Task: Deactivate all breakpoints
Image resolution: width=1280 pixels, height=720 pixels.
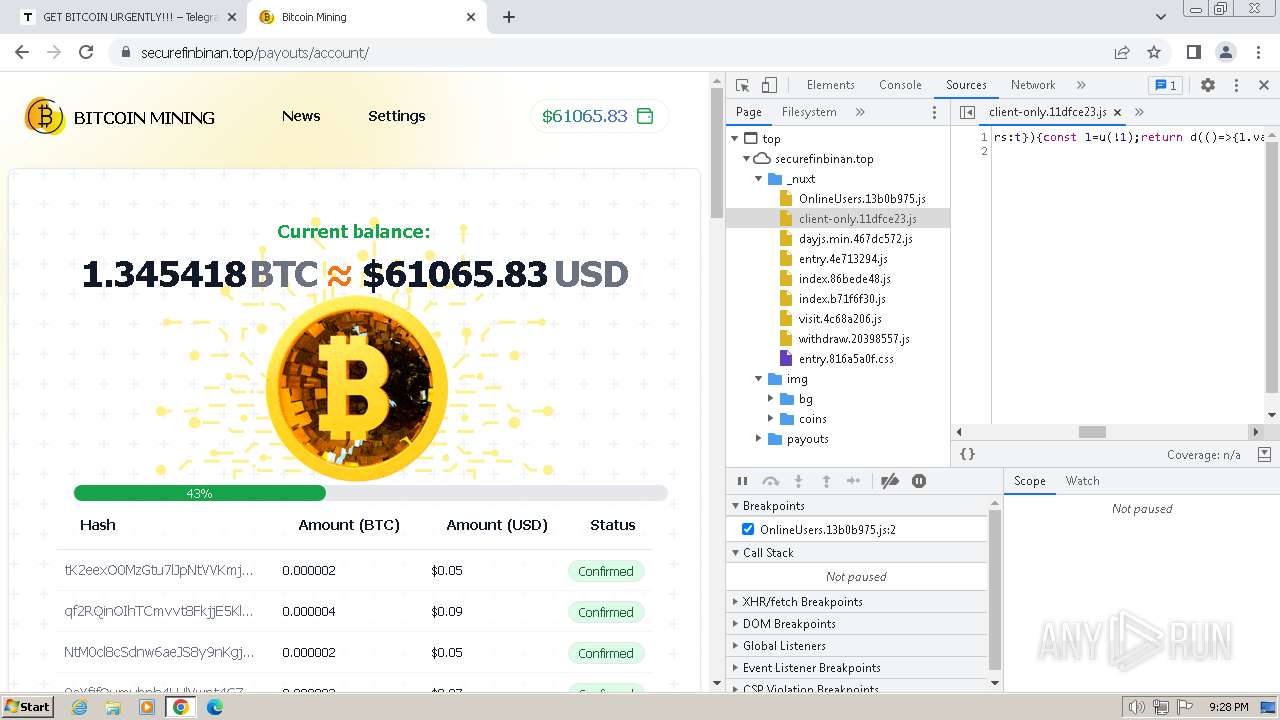Action: pyautogui.click(x=890, y=481)
